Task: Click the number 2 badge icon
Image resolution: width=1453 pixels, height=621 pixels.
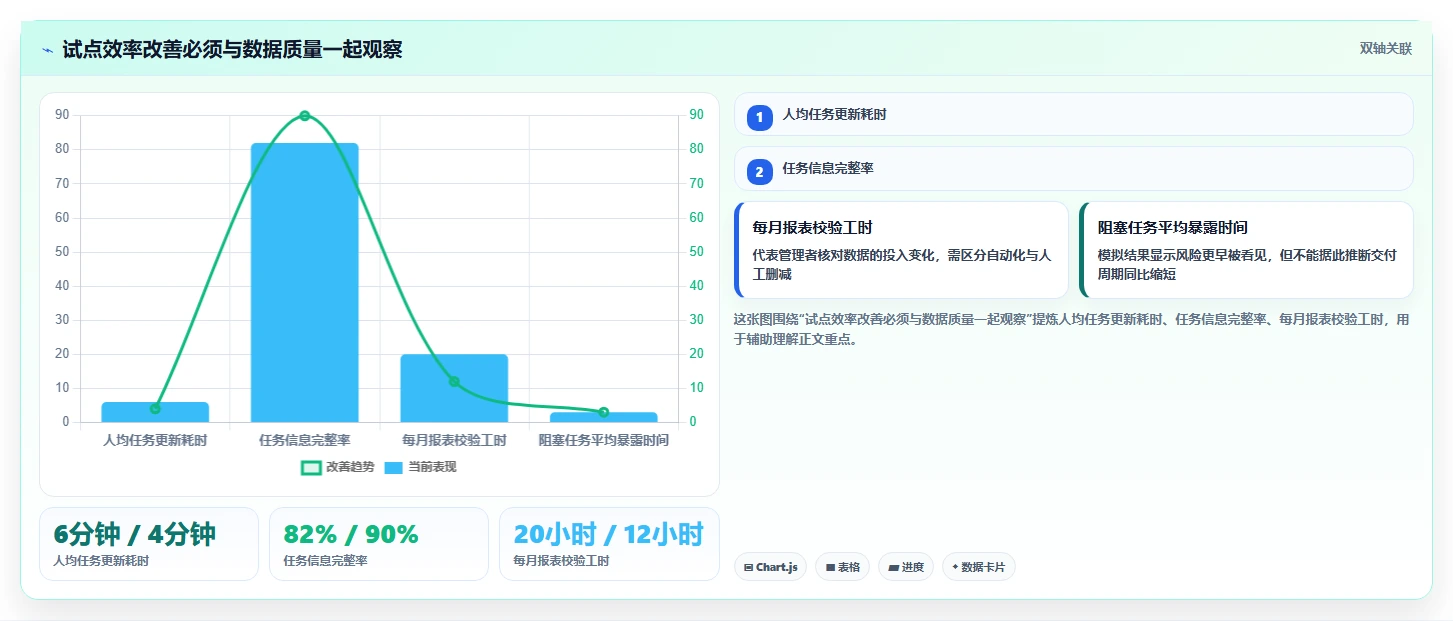Action: coord(759,172)
